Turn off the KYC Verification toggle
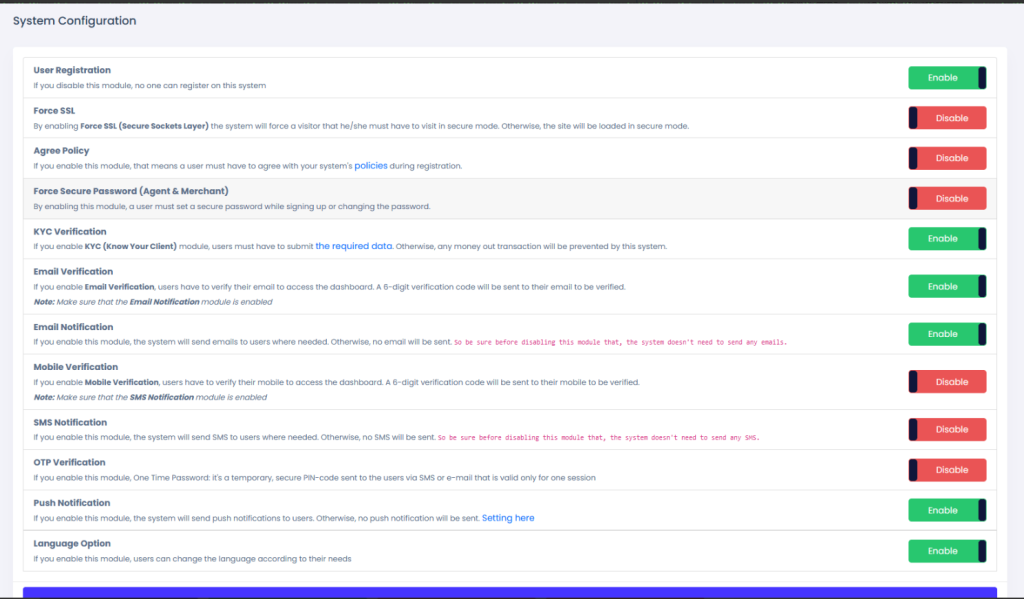1024x599 pixels. pyautogui.click(x=947, y=238)
